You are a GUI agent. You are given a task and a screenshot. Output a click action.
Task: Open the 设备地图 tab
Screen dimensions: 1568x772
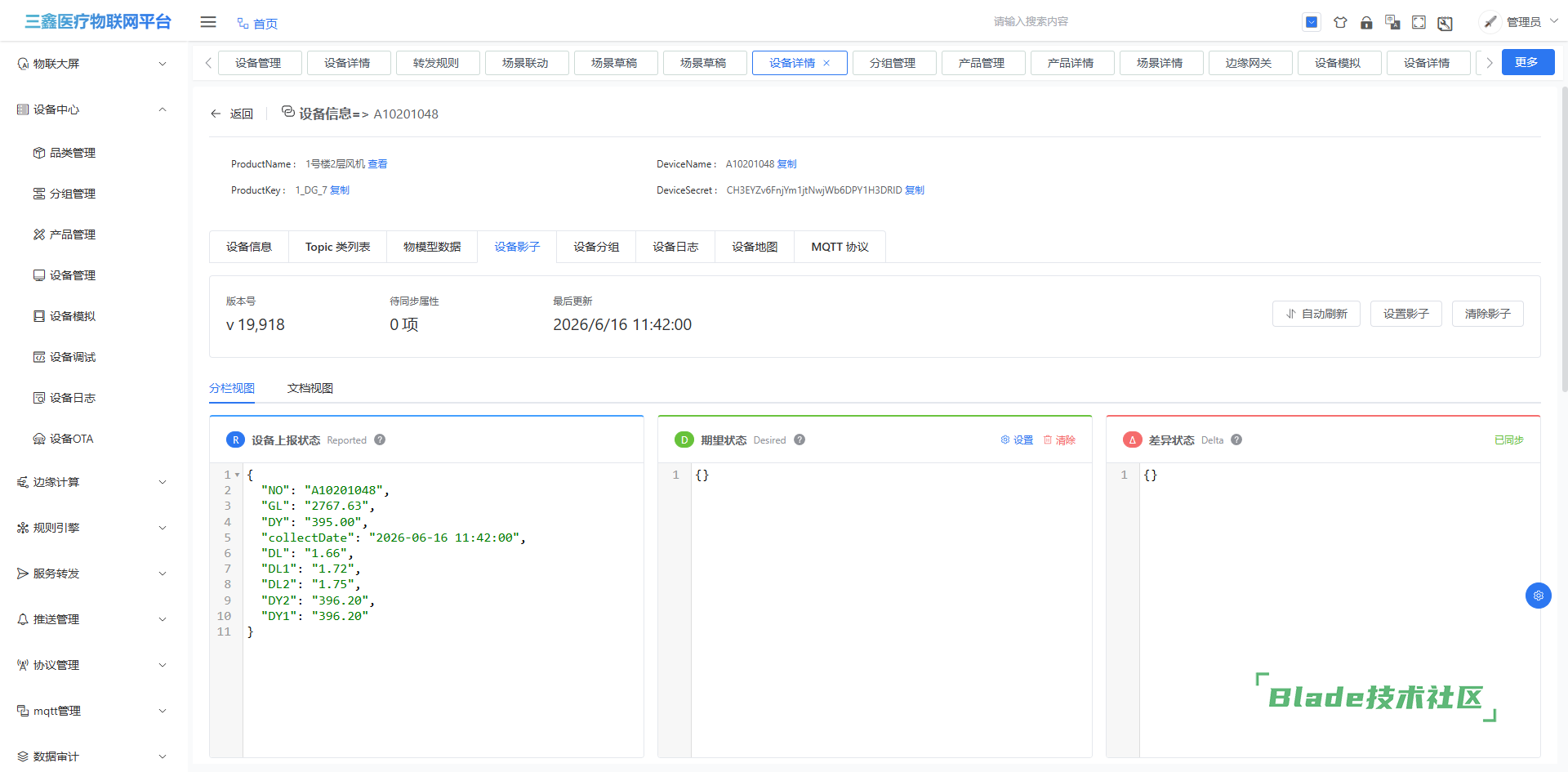pyautogui.click(x=755, y=247)
